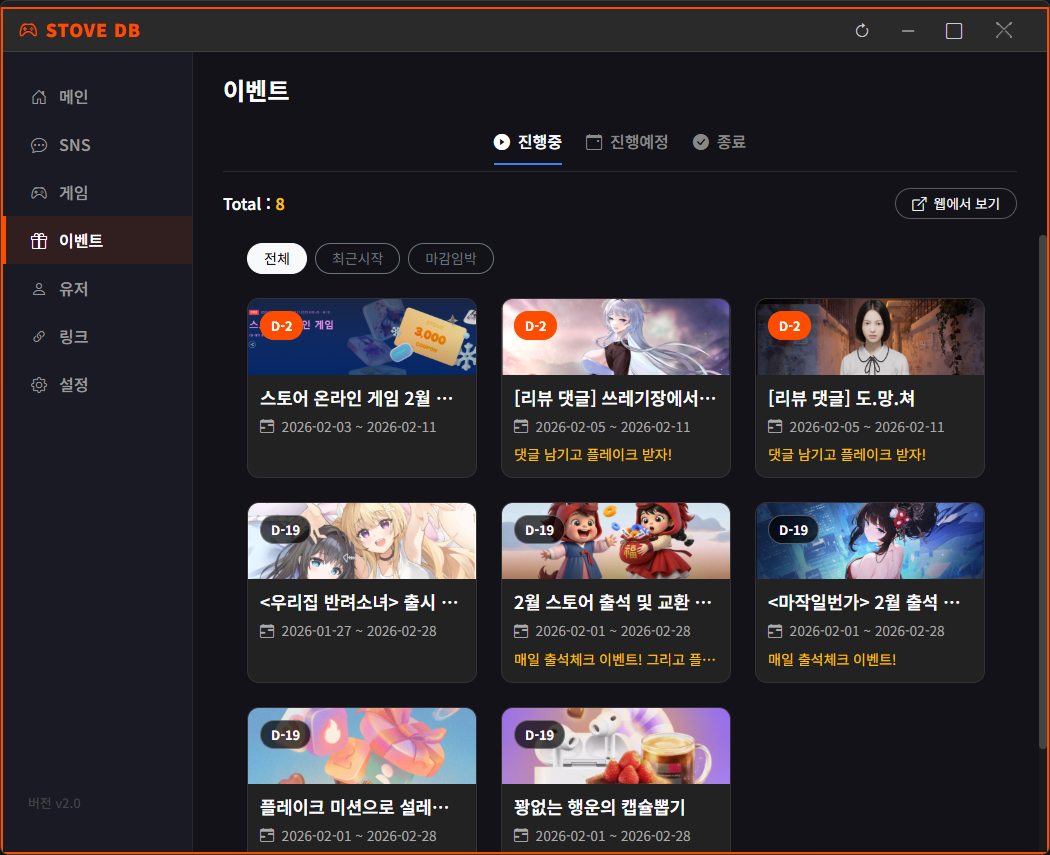Viewport: 1050px width, 855px height.
Task: Click the refresh icon in title bar
Action: tap(862, 31)
